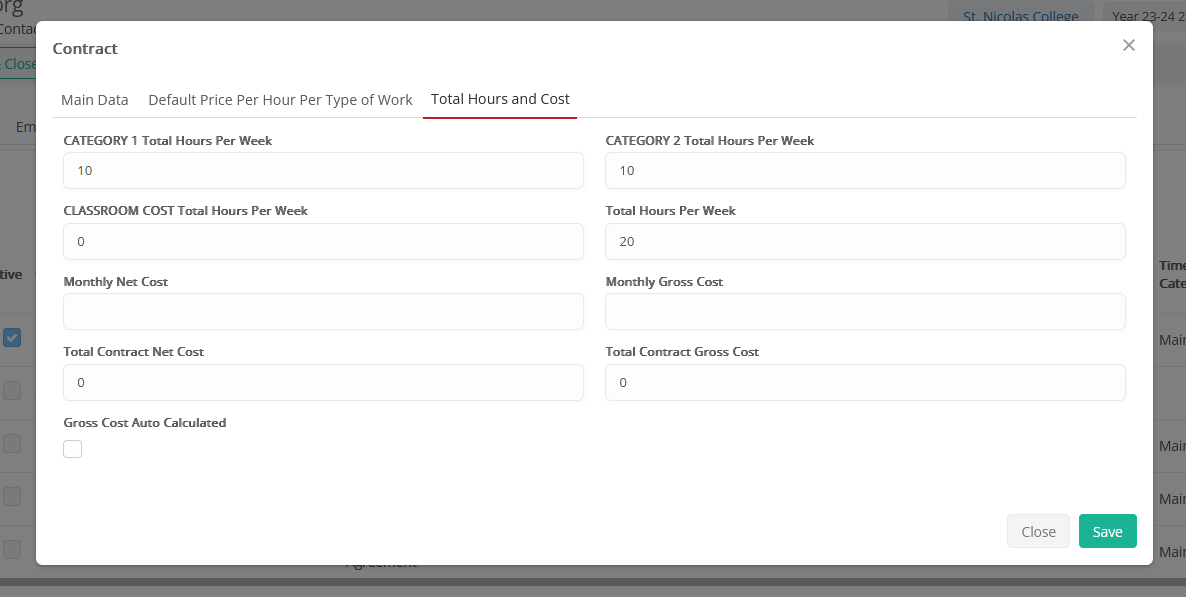Enable Gross Cost Auto Calculated checkbox
1186x597 pixels.
click(x=73, y=449)
